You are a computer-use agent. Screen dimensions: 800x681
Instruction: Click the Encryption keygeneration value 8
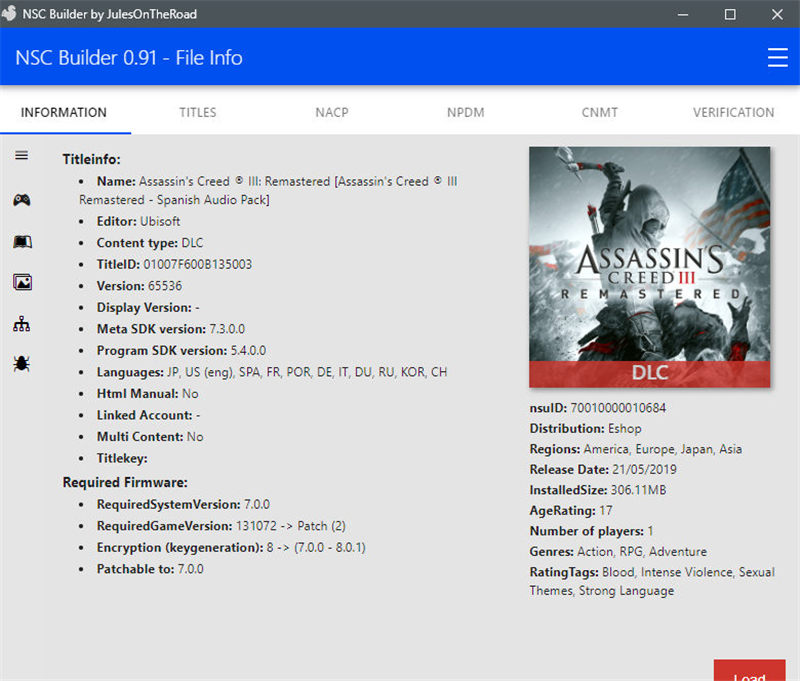coord(269,547)
